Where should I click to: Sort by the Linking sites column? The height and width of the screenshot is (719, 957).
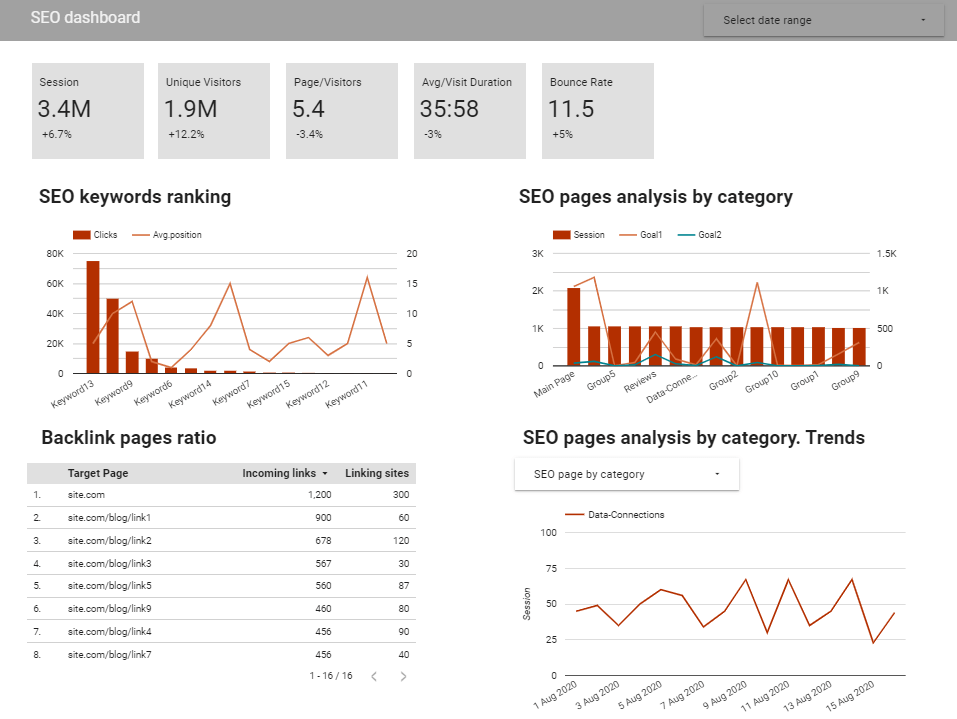coord(377,472)
